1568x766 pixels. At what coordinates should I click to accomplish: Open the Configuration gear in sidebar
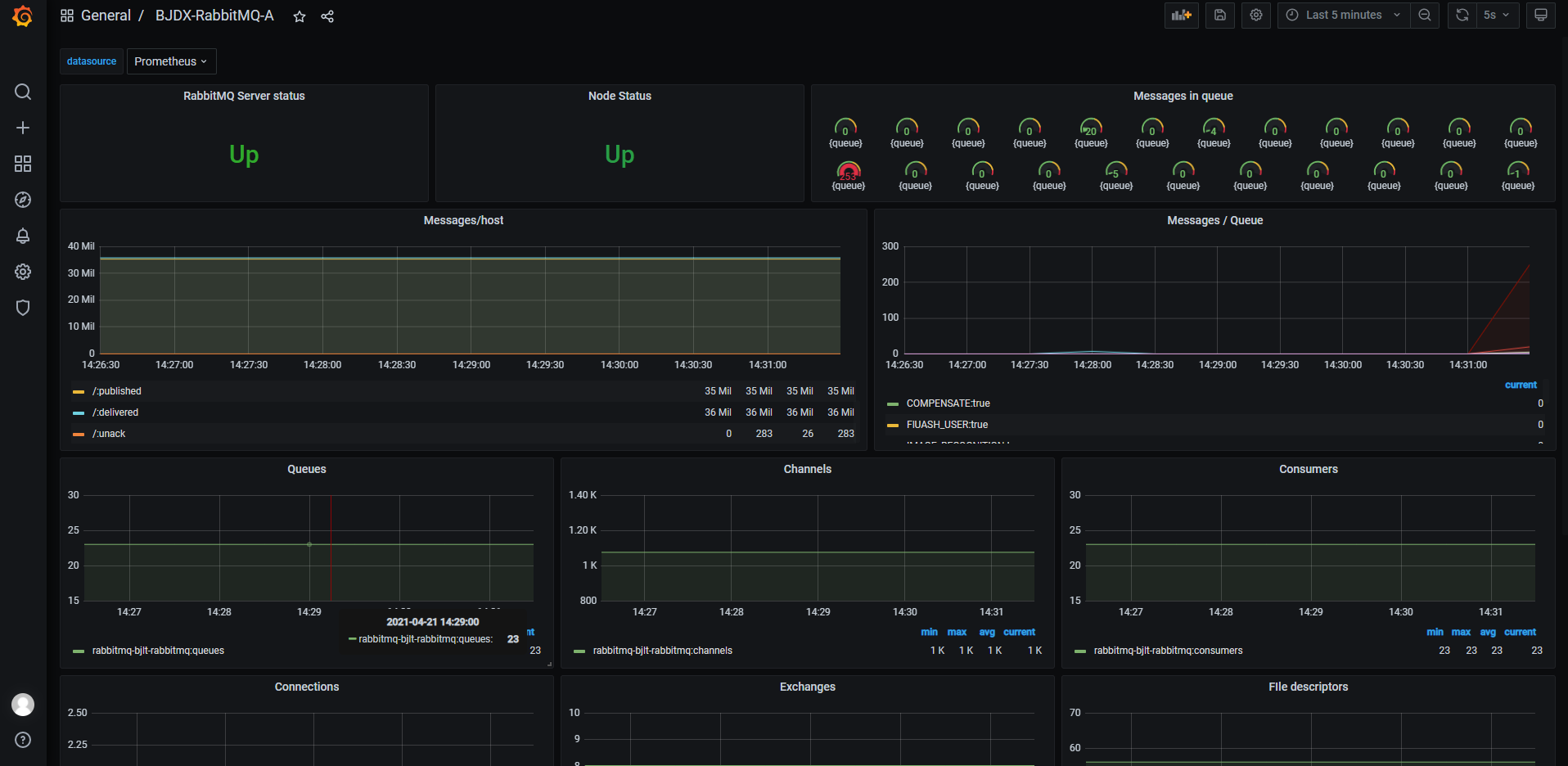coord(23,272)
